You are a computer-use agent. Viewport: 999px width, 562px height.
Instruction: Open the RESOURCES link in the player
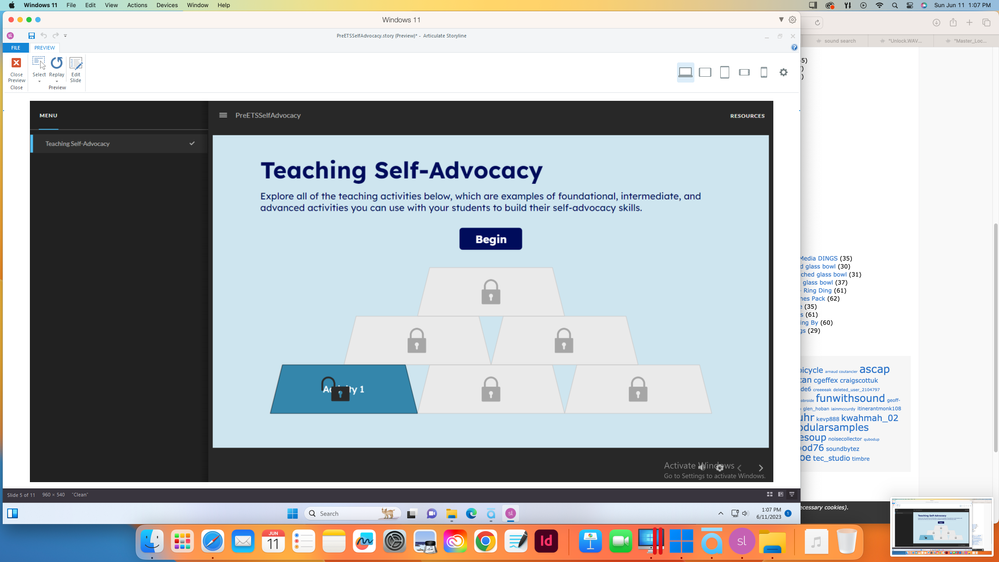click(747, 116)
